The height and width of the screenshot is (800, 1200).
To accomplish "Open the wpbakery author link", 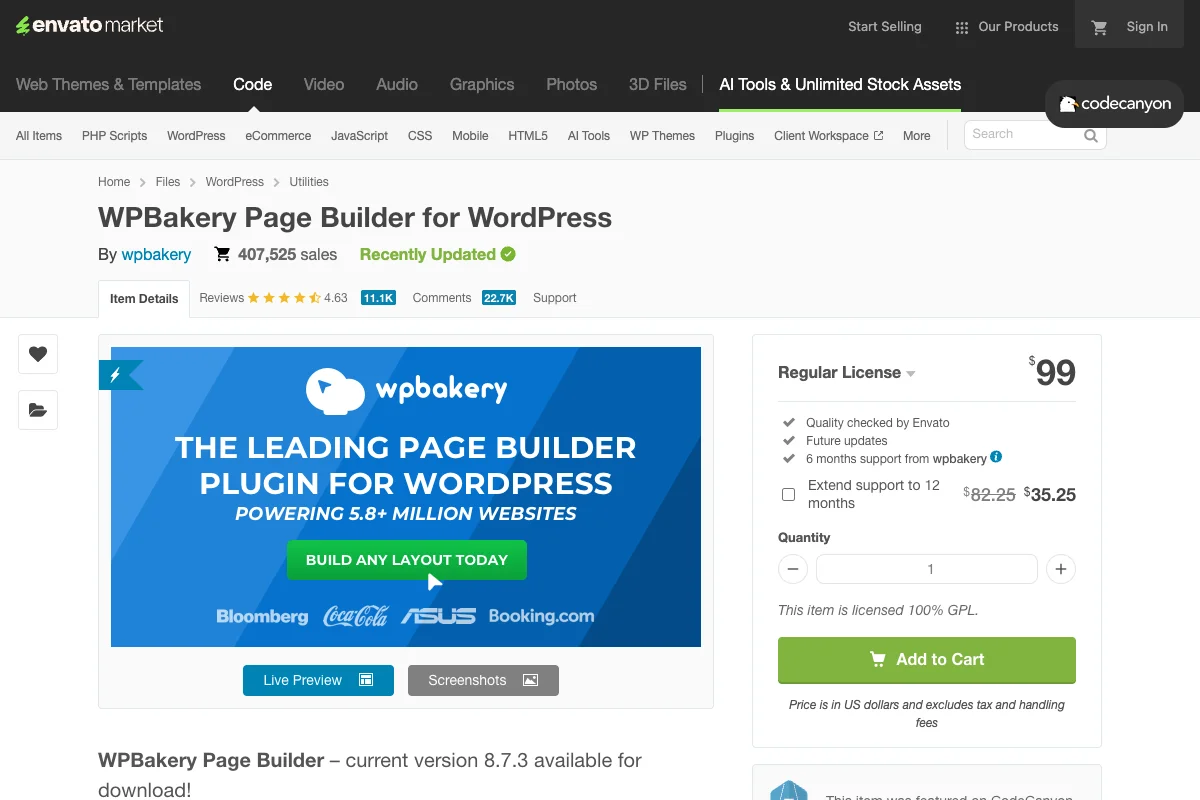I will [156, 255].
